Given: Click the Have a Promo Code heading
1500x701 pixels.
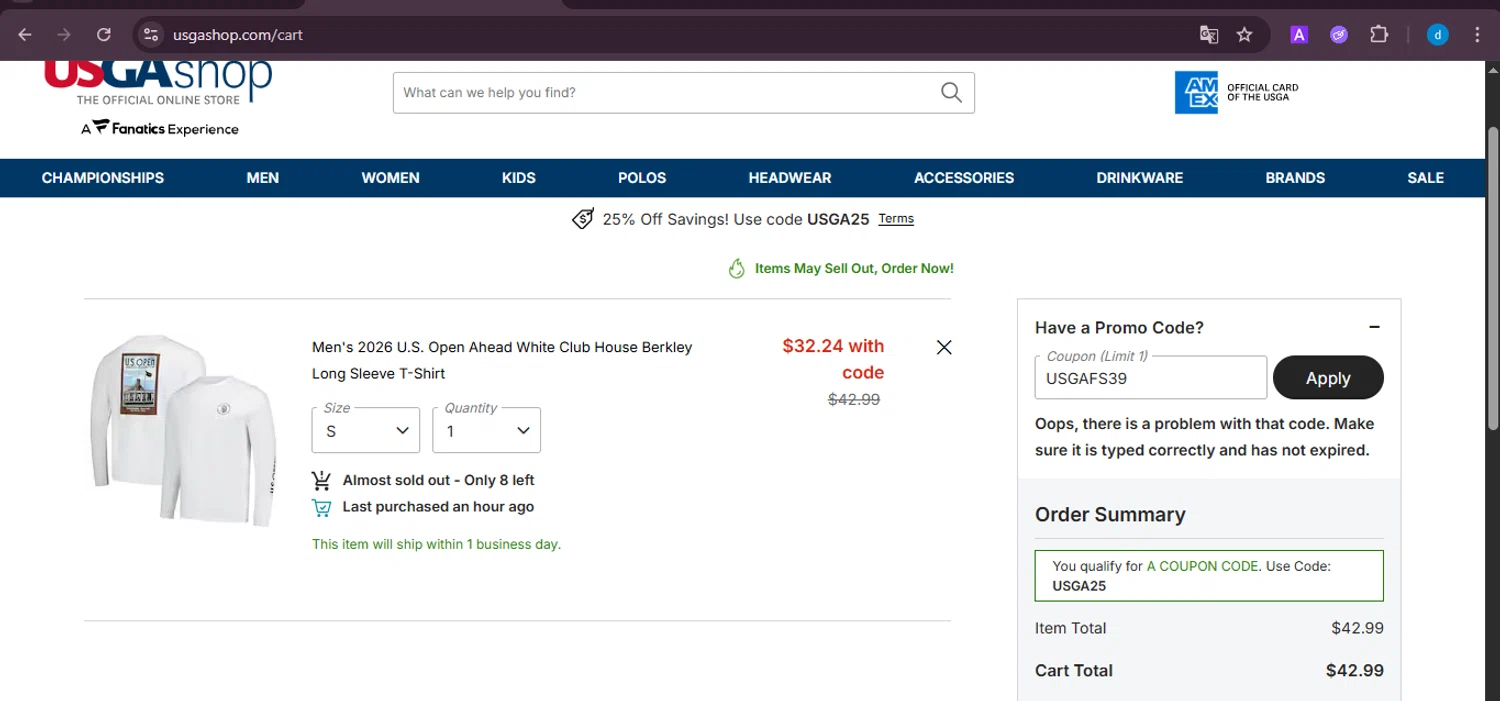Looking at the screenshot, I should pyautogui.click(x=1119, y=327).
